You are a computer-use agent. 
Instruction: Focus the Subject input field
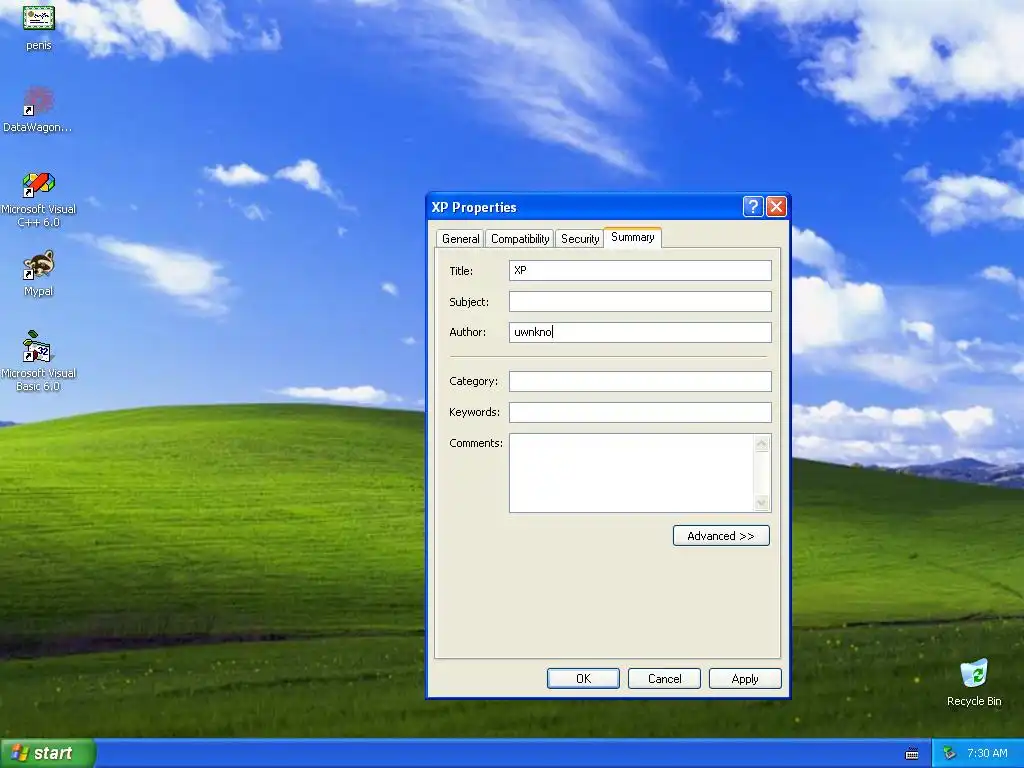click(640, 302)
